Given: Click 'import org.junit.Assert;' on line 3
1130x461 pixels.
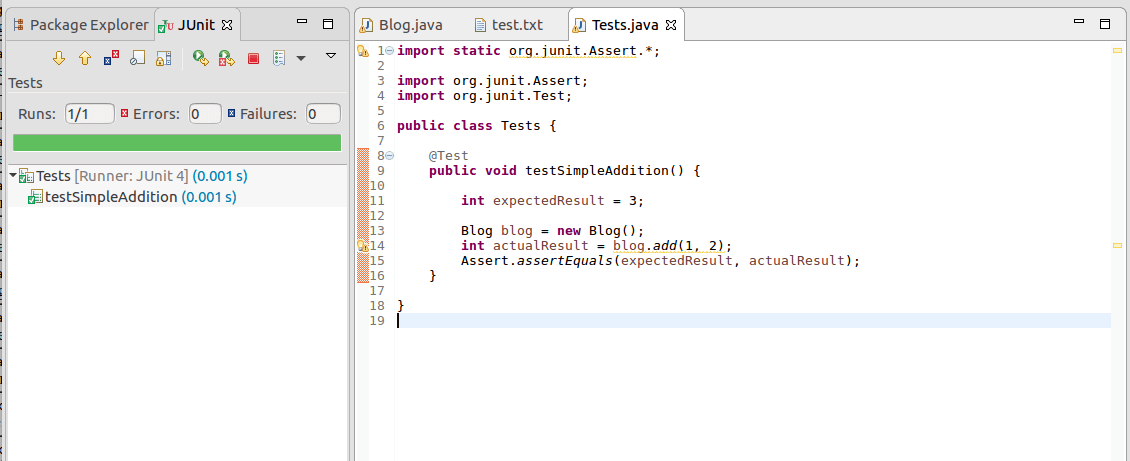Looking at the screenshot, I should click(x=492, y=81).
